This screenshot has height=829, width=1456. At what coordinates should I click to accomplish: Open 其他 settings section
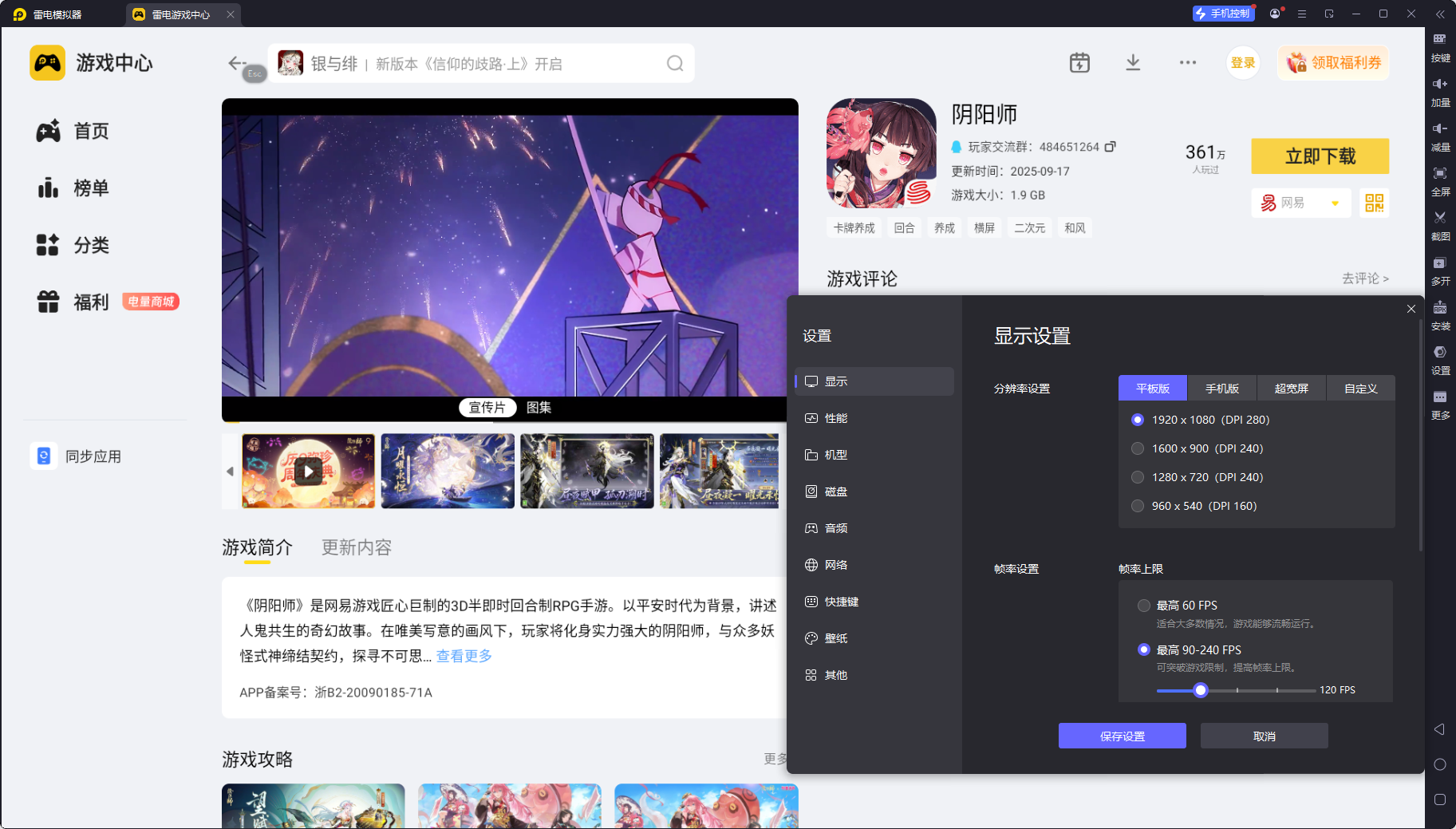click(874, 675)
